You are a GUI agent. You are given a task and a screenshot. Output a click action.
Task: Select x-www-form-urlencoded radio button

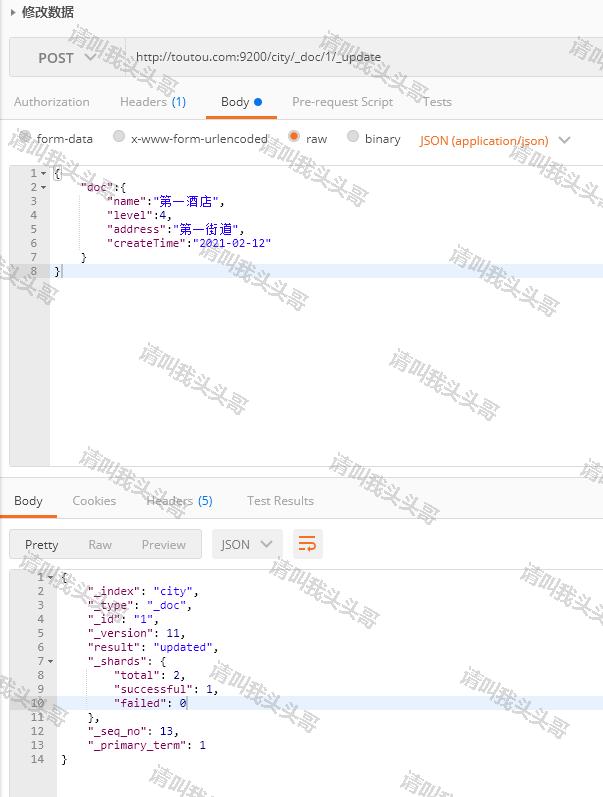tap(118, 136)
